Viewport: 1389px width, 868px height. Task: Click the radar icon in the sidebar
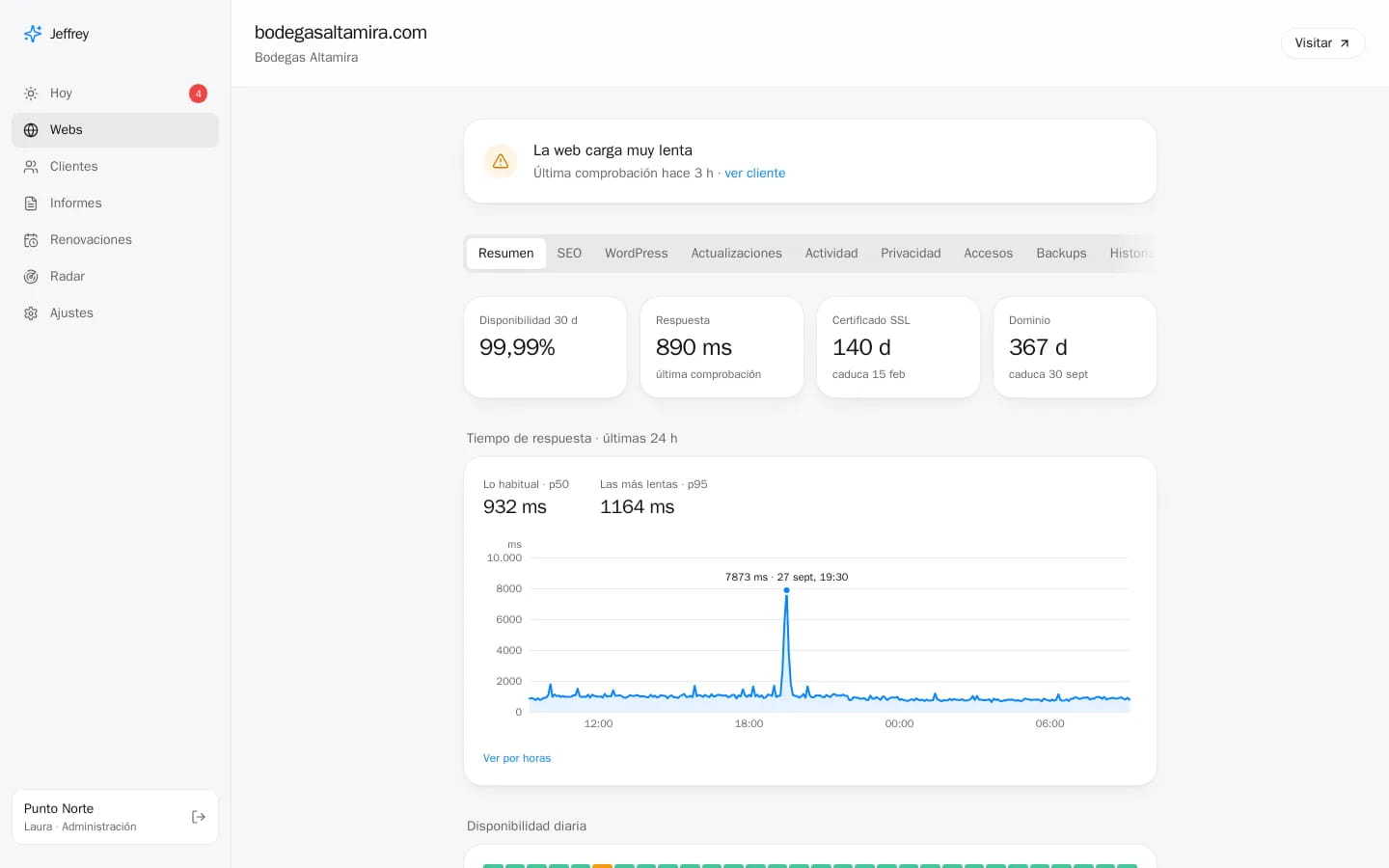coord(31,277)
